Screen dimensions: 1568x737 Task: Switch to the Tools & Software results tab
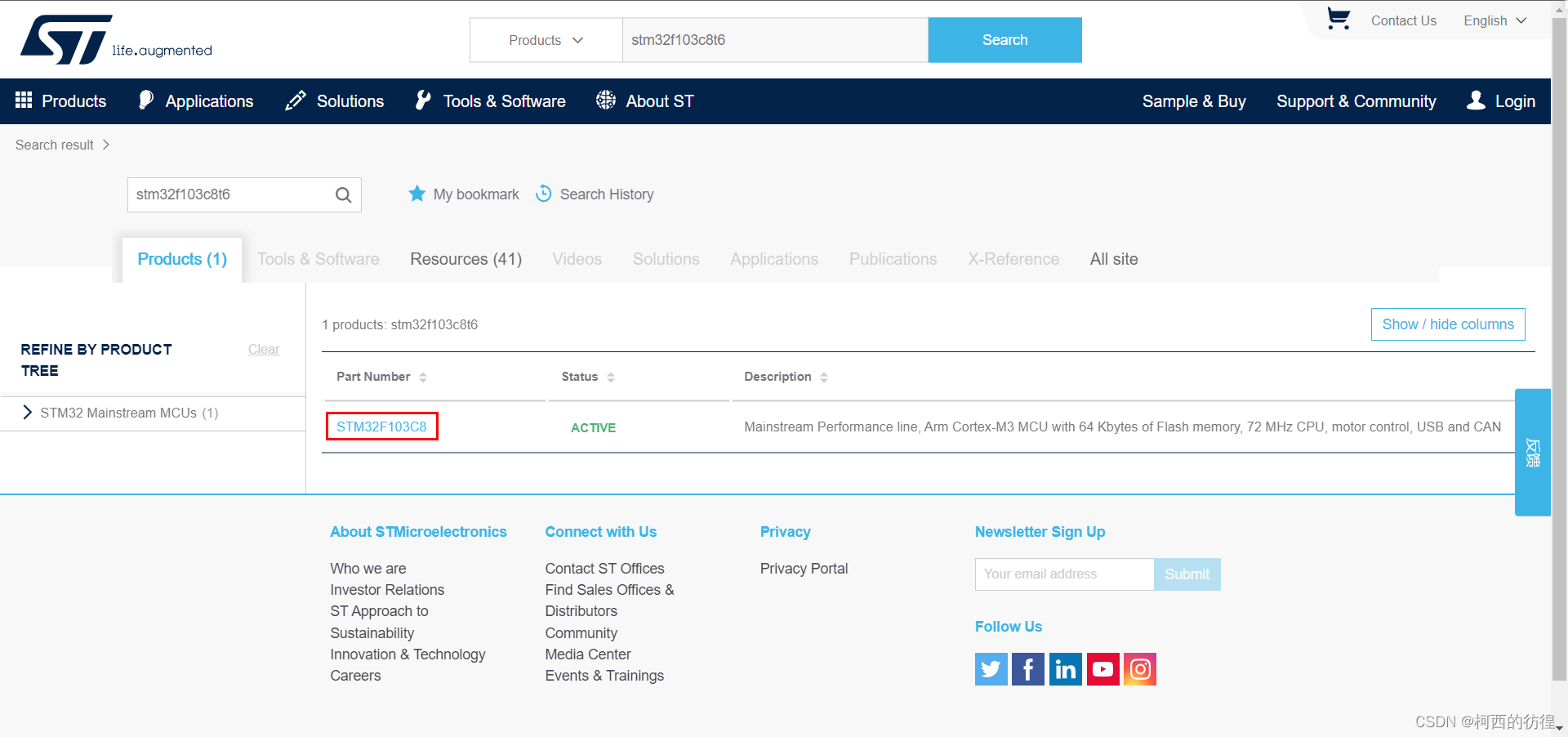[318, 259]
